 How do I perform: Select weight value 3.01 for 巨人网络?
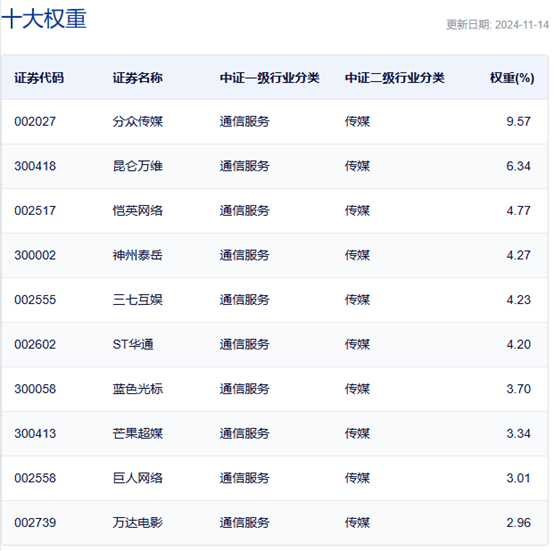[518, 478]
